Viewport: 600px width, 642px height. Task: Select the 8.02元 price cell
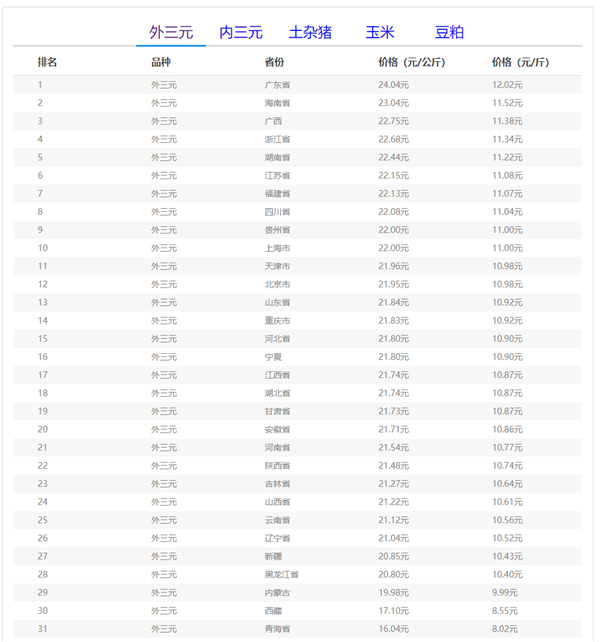pyautogui.click(x=507, y=629)
